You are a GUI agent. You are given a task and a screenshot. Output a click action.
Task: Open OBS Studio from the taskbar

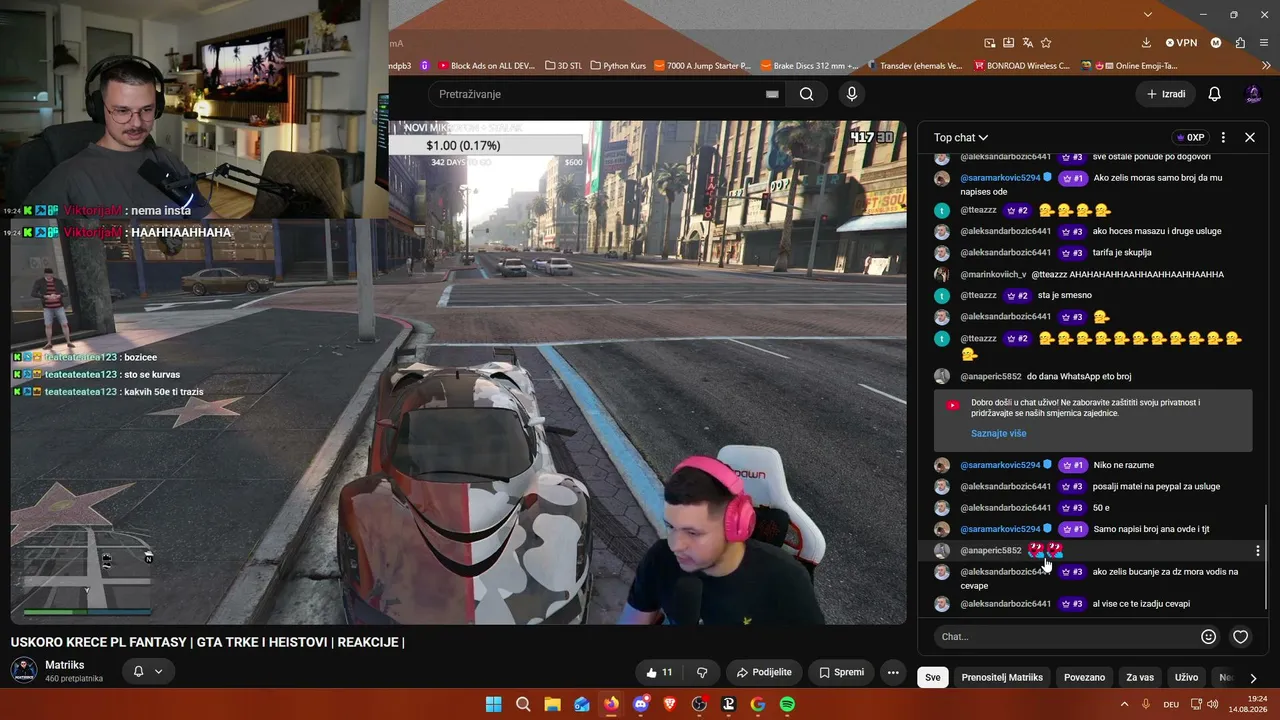(x=699, y=704)
